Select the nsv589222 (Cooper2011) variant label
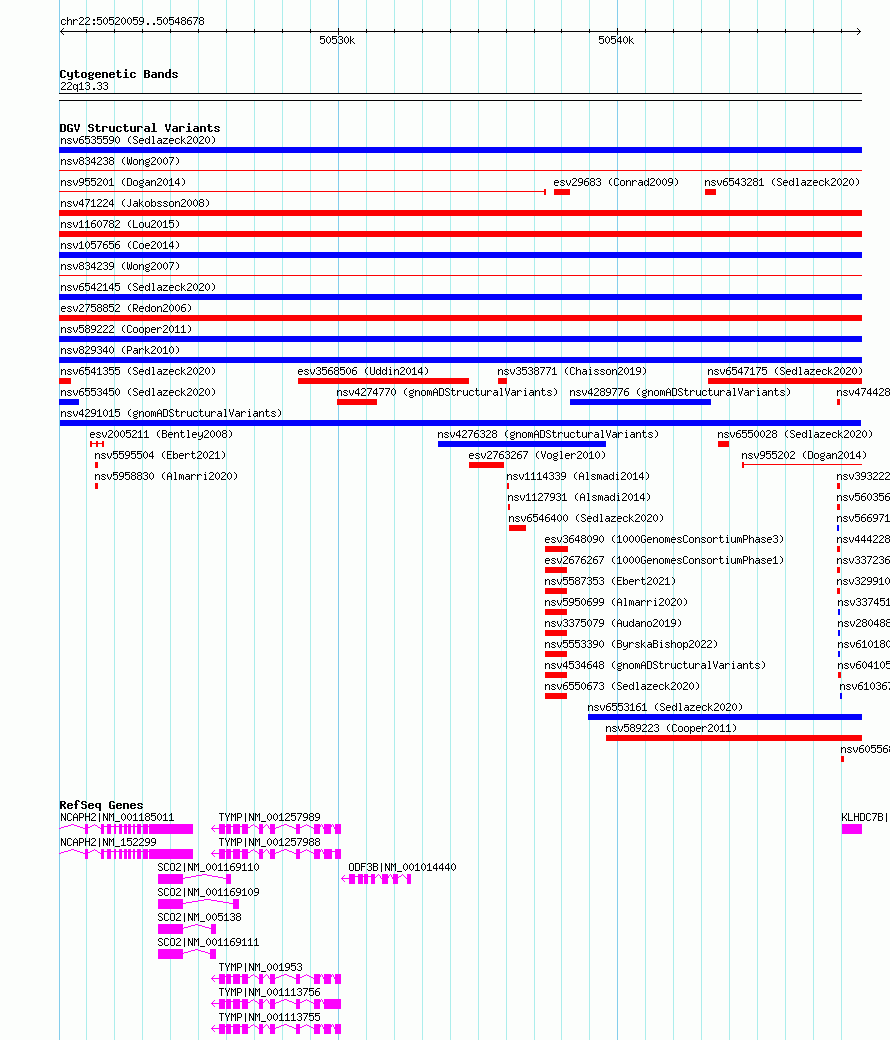 [126, 330]
